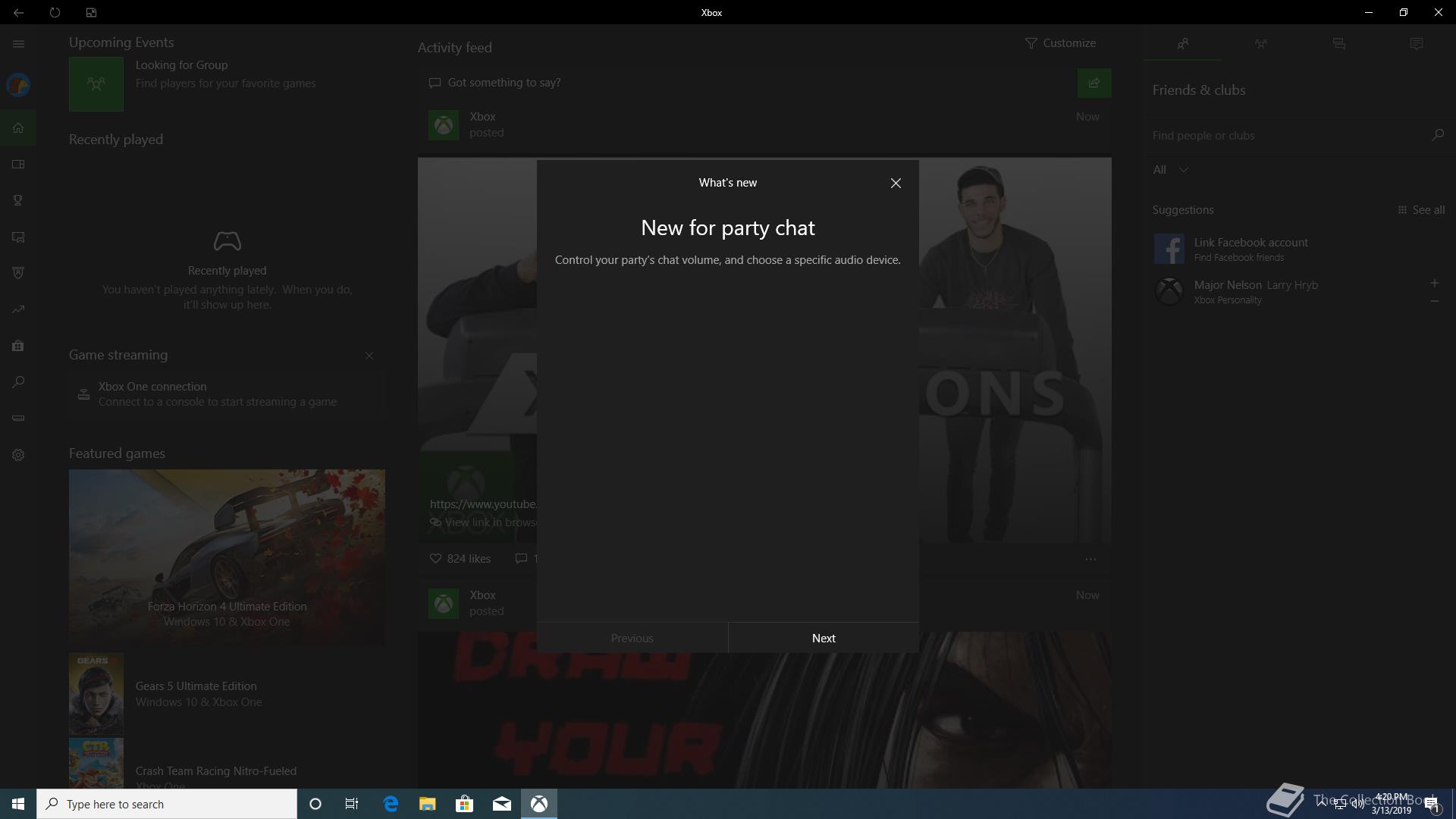The width and height of the screenshot is (1456, 819).
Task: Open the profile avatar in sidebar
Action: pos(18,85)
